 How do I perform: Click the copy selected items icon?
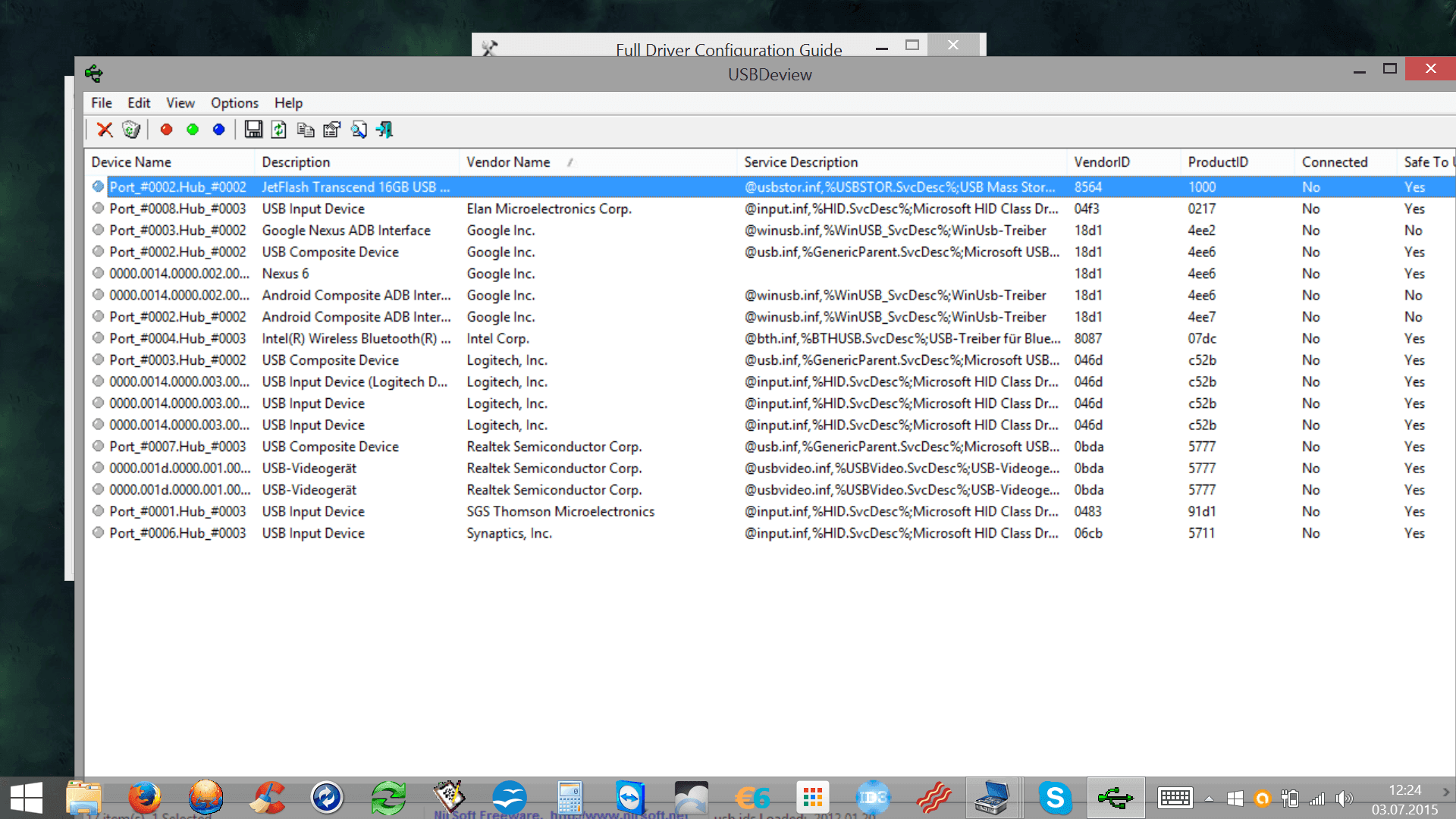tap(306, 130)
